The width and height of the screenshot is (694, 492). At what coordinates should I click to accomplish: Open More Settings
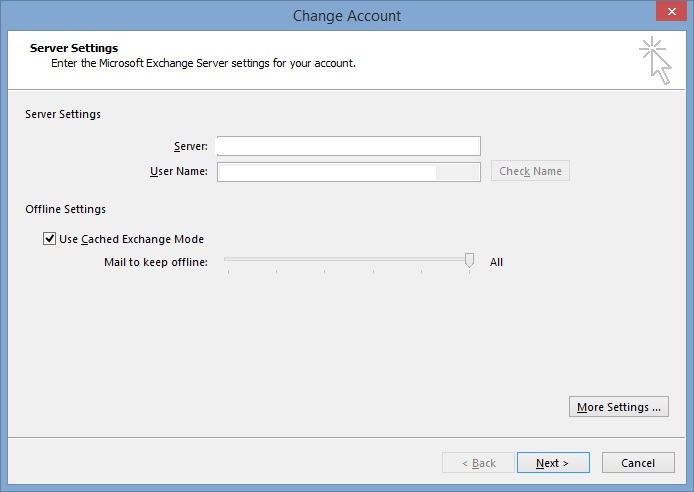point(619,407)
